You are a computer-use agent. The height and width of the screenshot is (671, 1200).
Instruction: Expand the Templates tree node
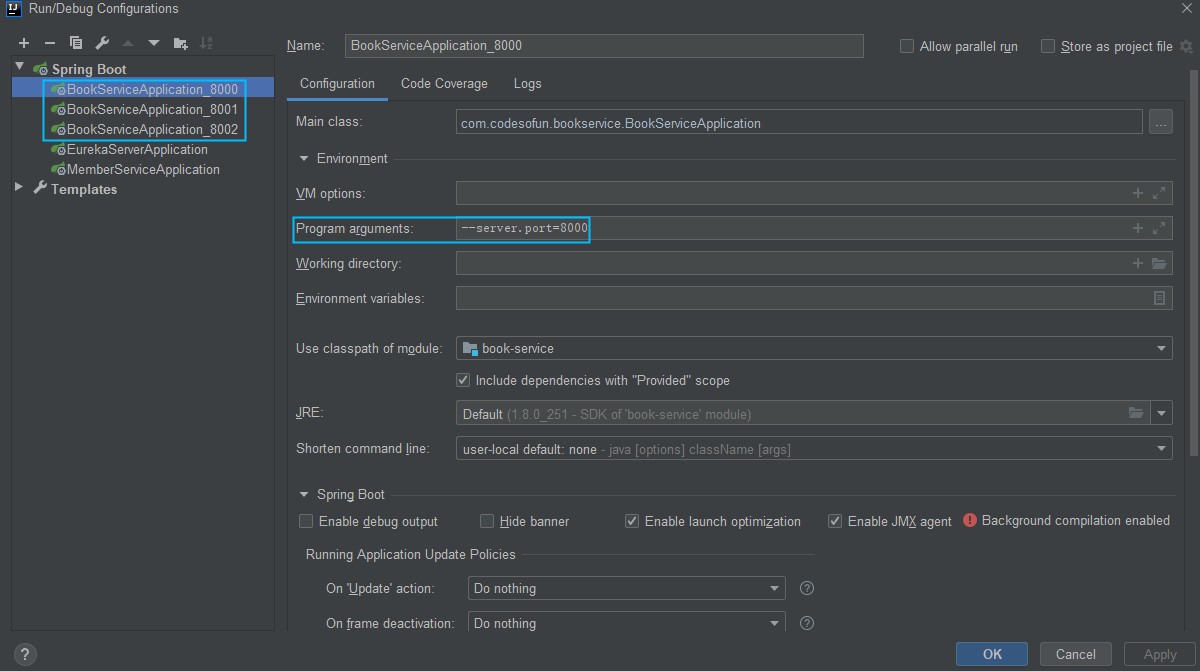point(19,188)
